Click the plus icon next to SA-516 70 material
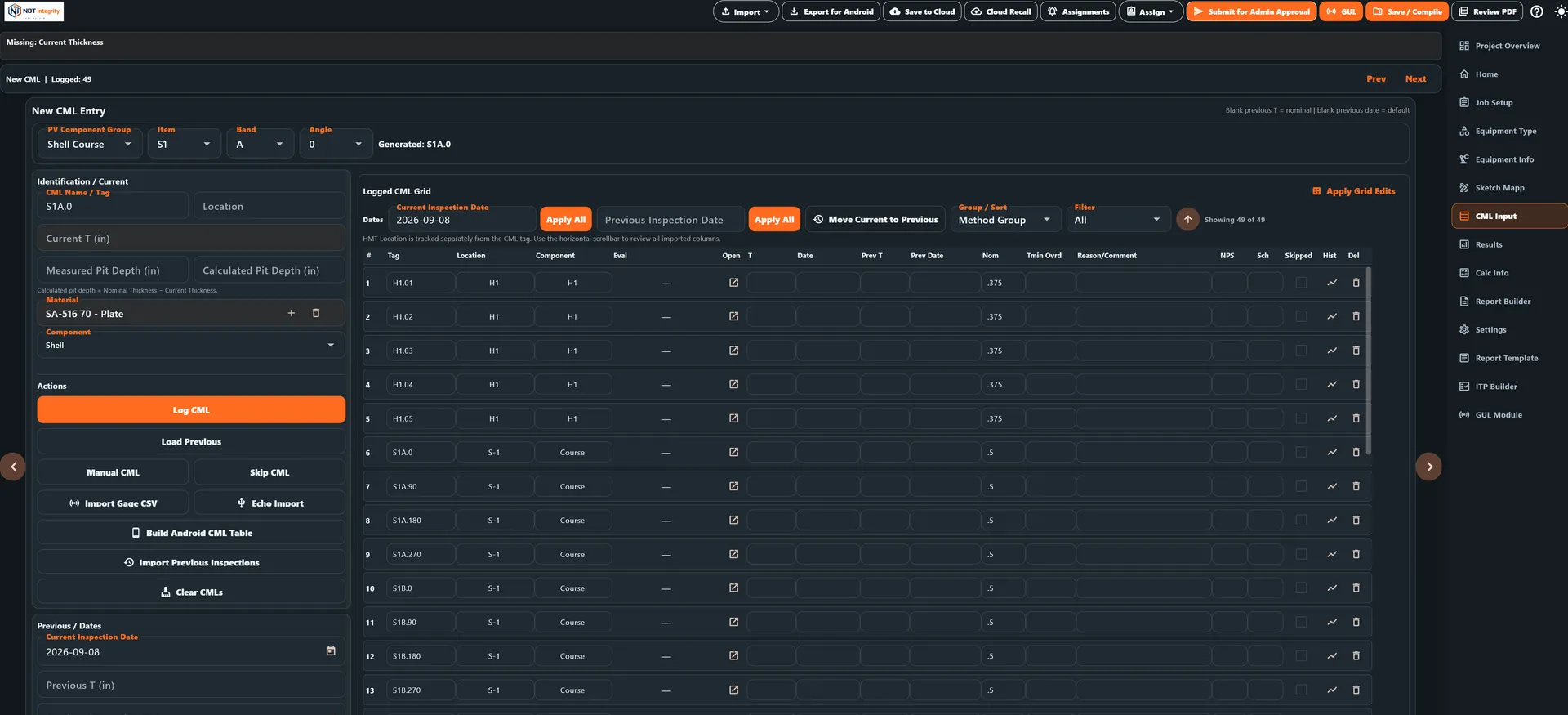Viewport: 1568px width, 715px height. click(291, 313)
